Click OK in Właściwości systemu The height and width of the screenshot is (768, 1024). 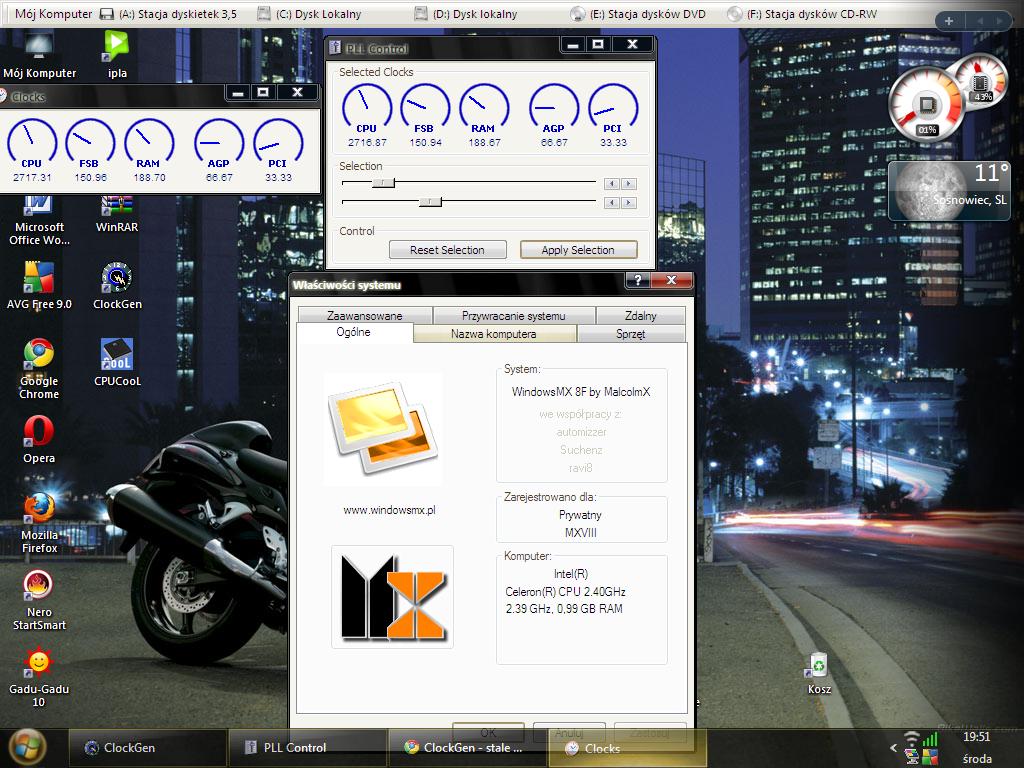pyautogui.click(x=488, y=731)
